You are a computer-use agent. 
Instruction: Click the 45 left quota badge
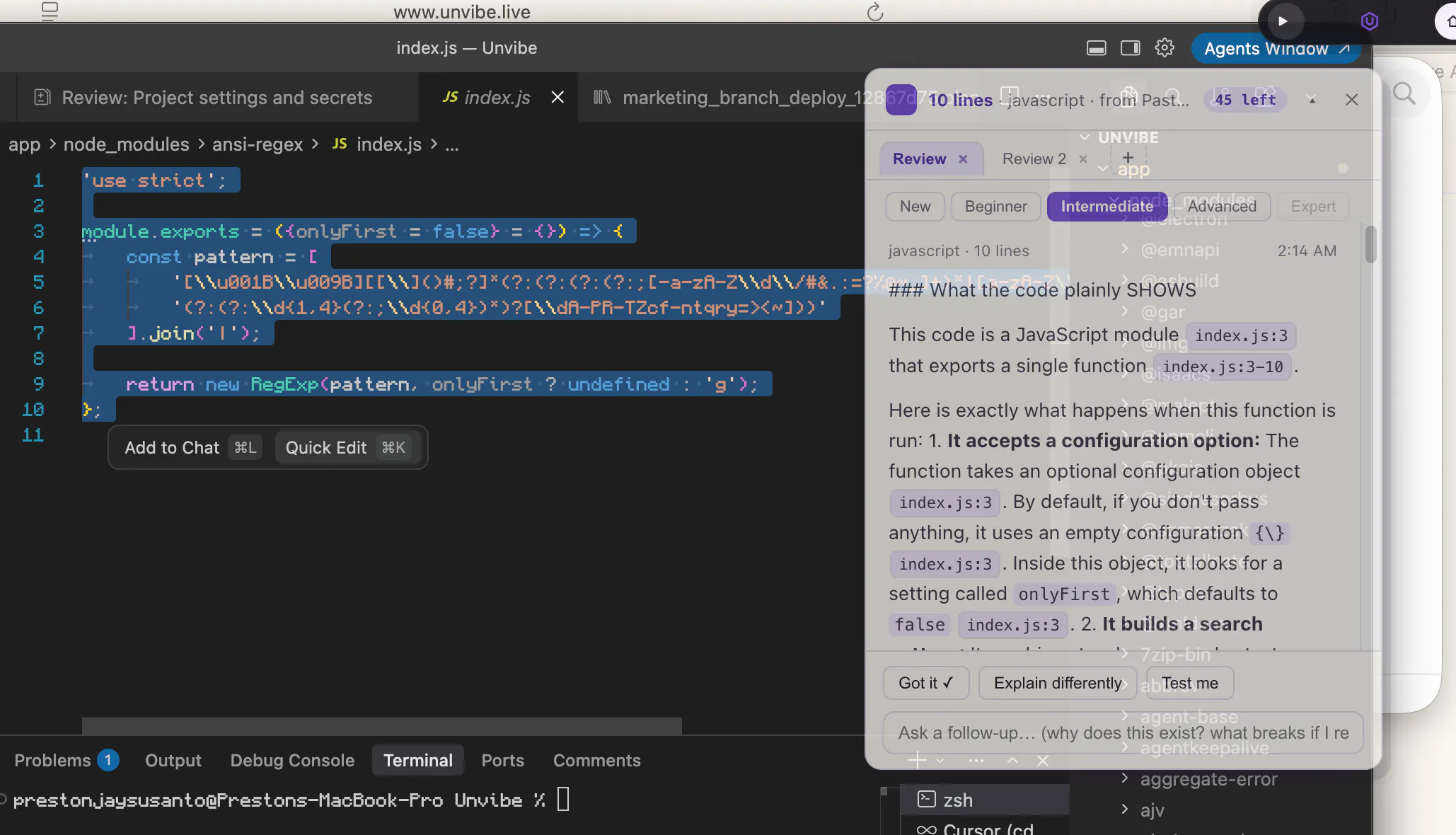coord(1245,100)
